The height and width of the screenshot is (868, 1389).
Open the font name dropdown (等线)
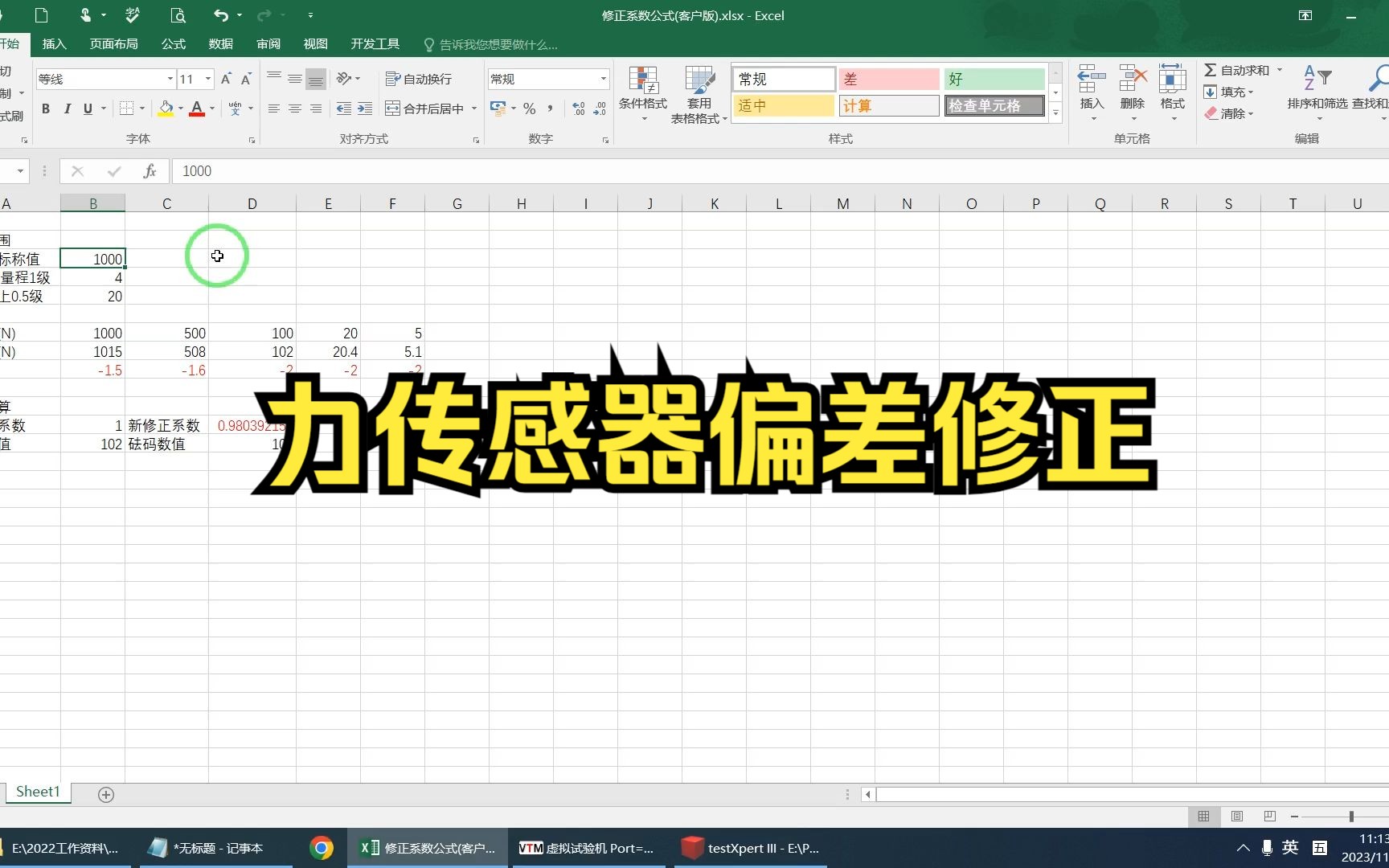pyautogui.click(x=170, y=79)
